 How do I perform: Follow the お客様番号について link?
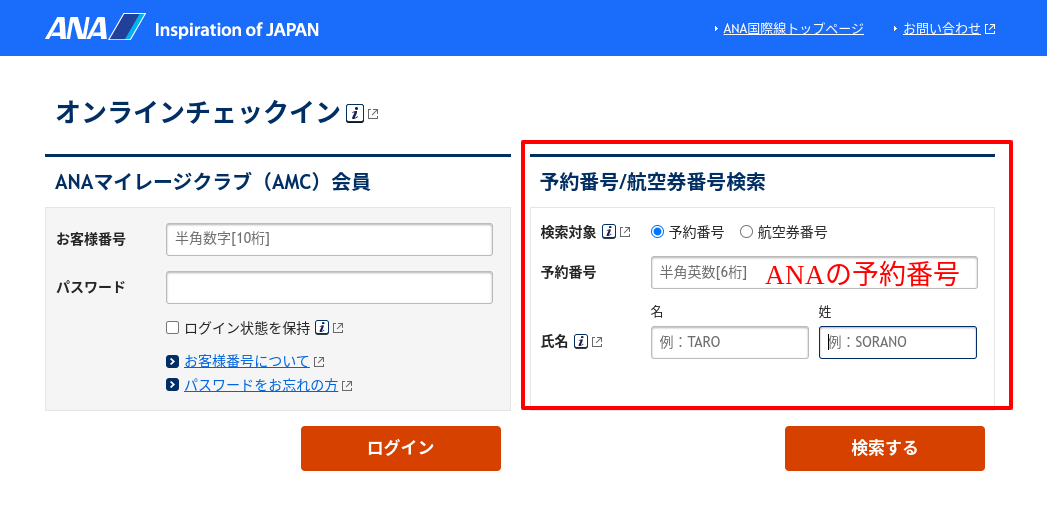[x=247, y=361]
